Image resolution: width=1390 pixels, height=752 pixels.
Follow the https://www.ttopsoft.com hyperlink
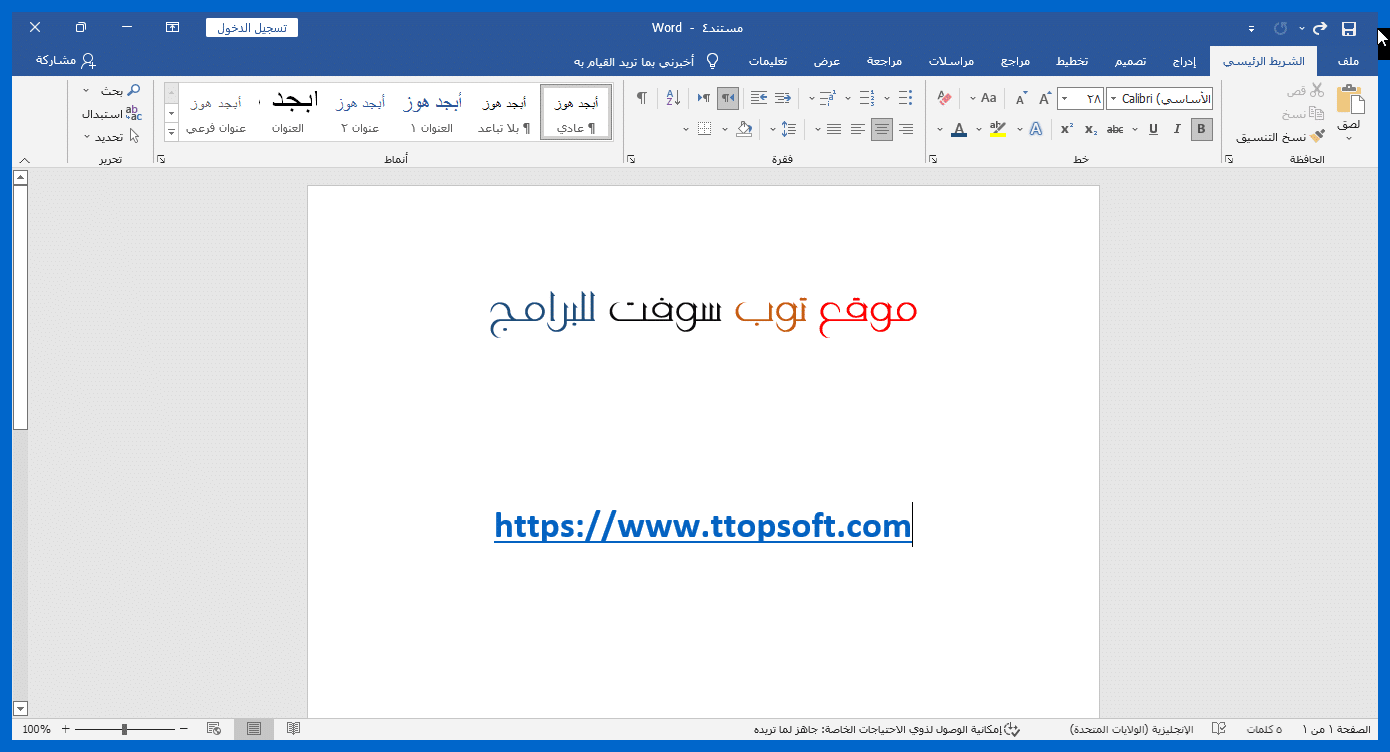[702, 525]
